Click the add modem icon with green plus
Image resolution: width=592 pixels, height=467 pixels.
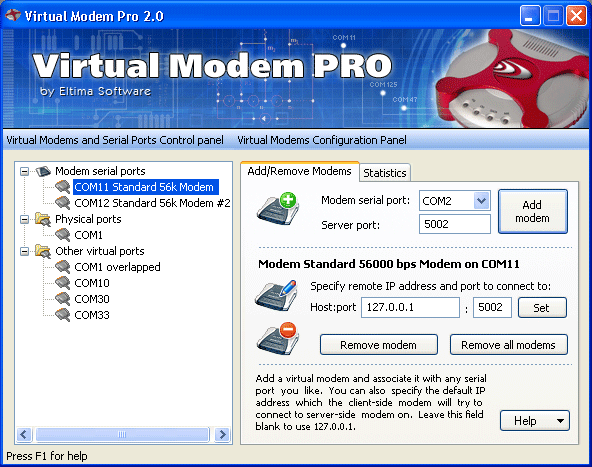point(278,208)
